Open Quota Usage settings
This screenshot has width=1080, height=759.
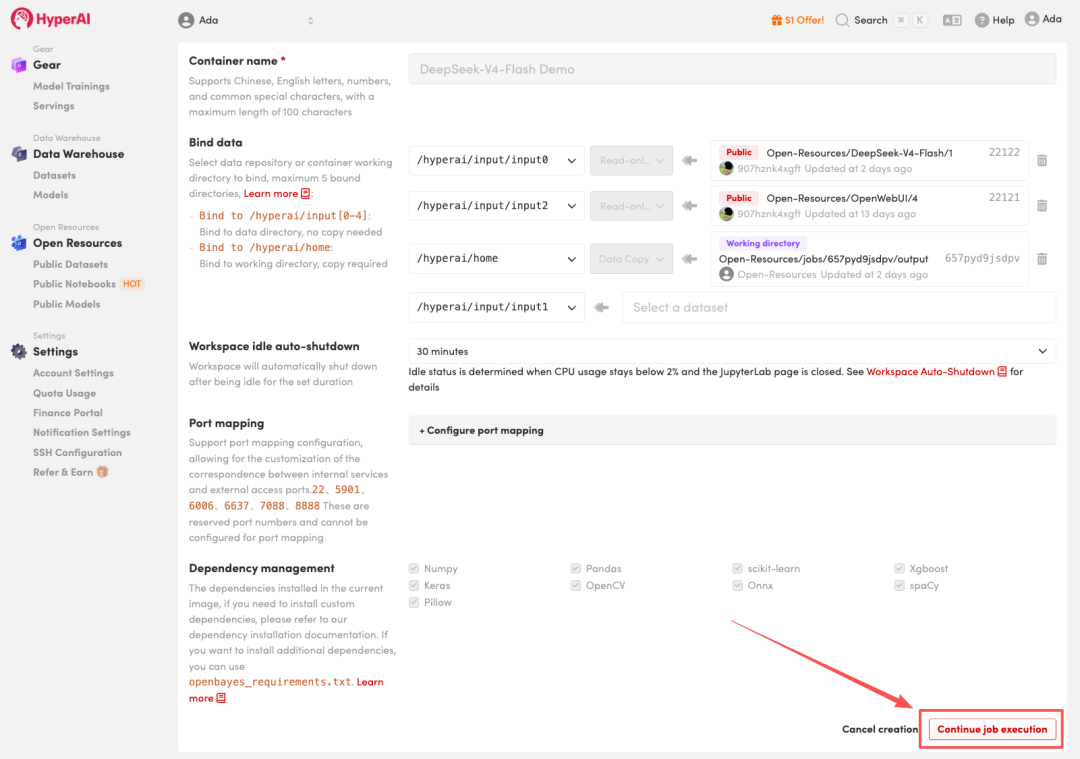click(x=64, y=393)
